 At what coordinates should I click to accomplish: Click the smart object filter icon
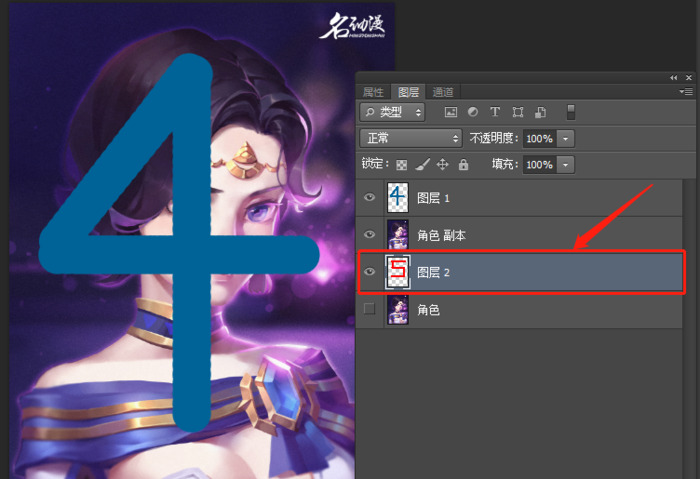pos(539,112)
